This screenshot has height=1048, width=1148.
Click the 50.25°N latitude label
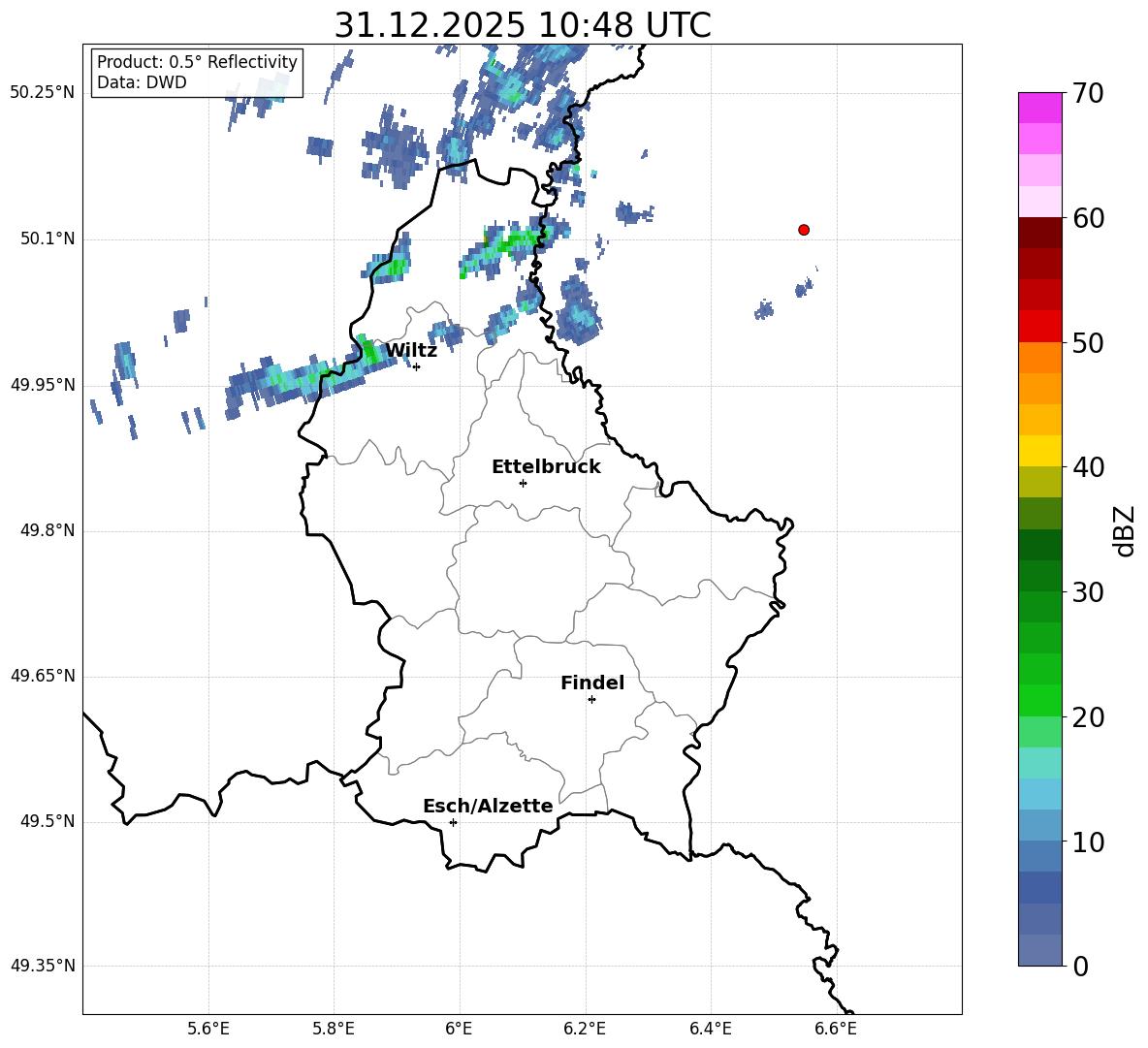43,93
